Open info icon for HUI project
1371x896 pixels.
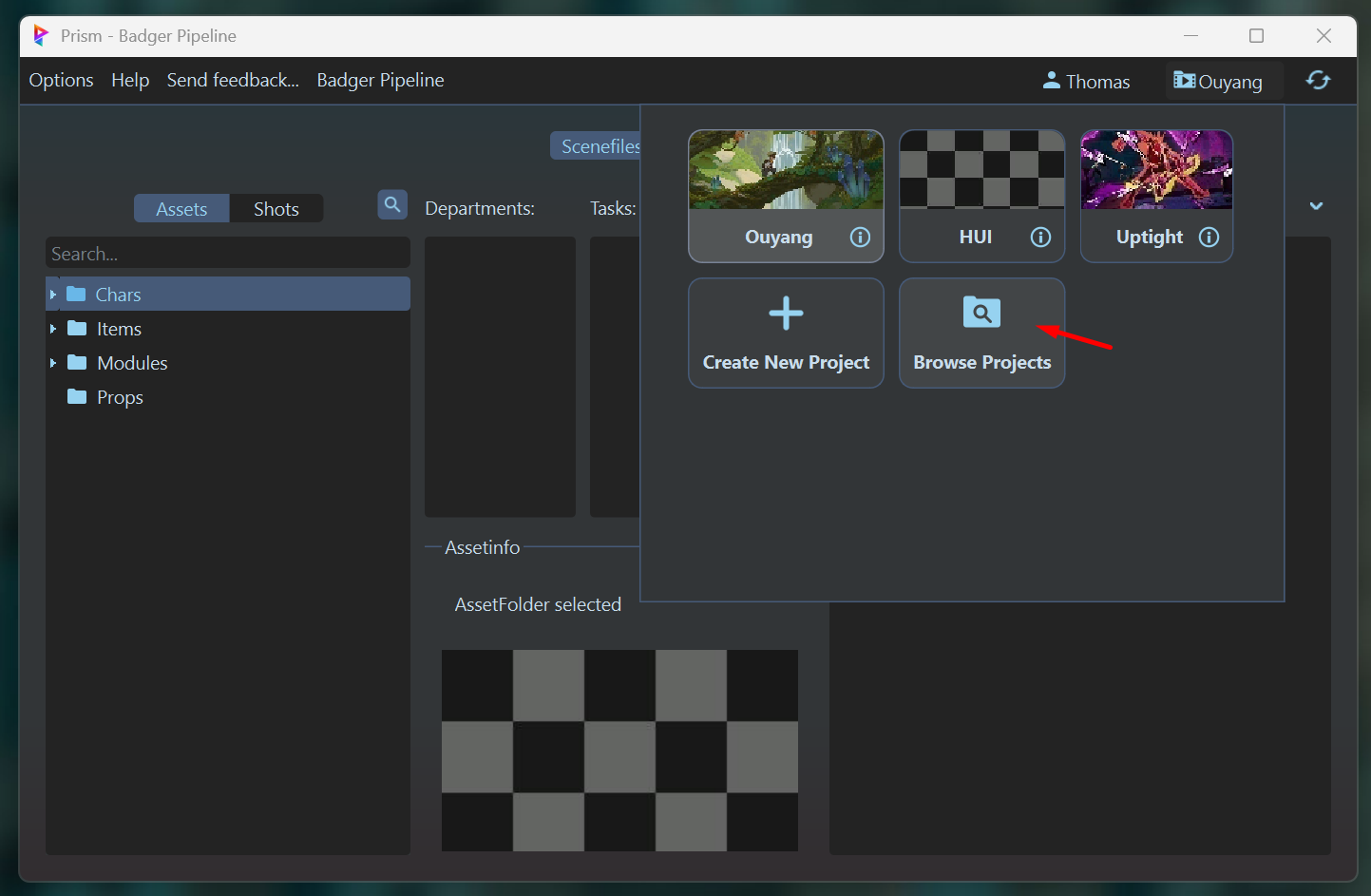point(1040,238)
